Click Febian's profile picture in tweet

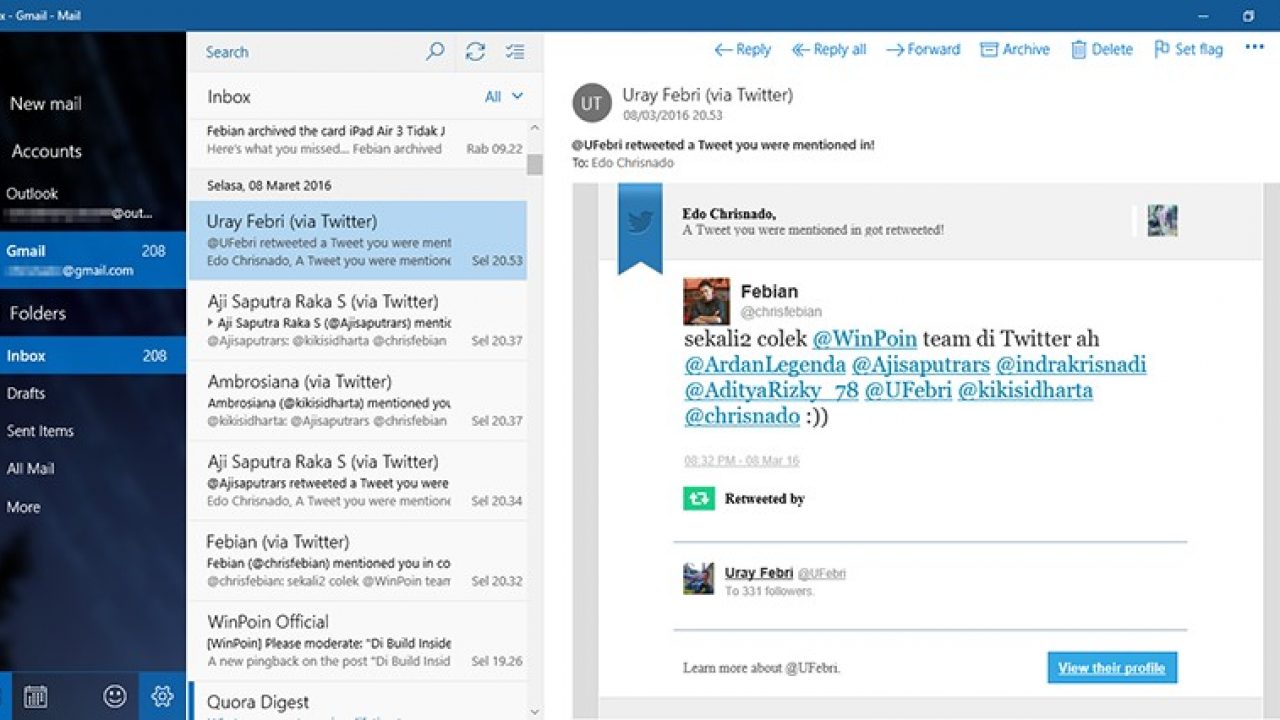[707, 301]
